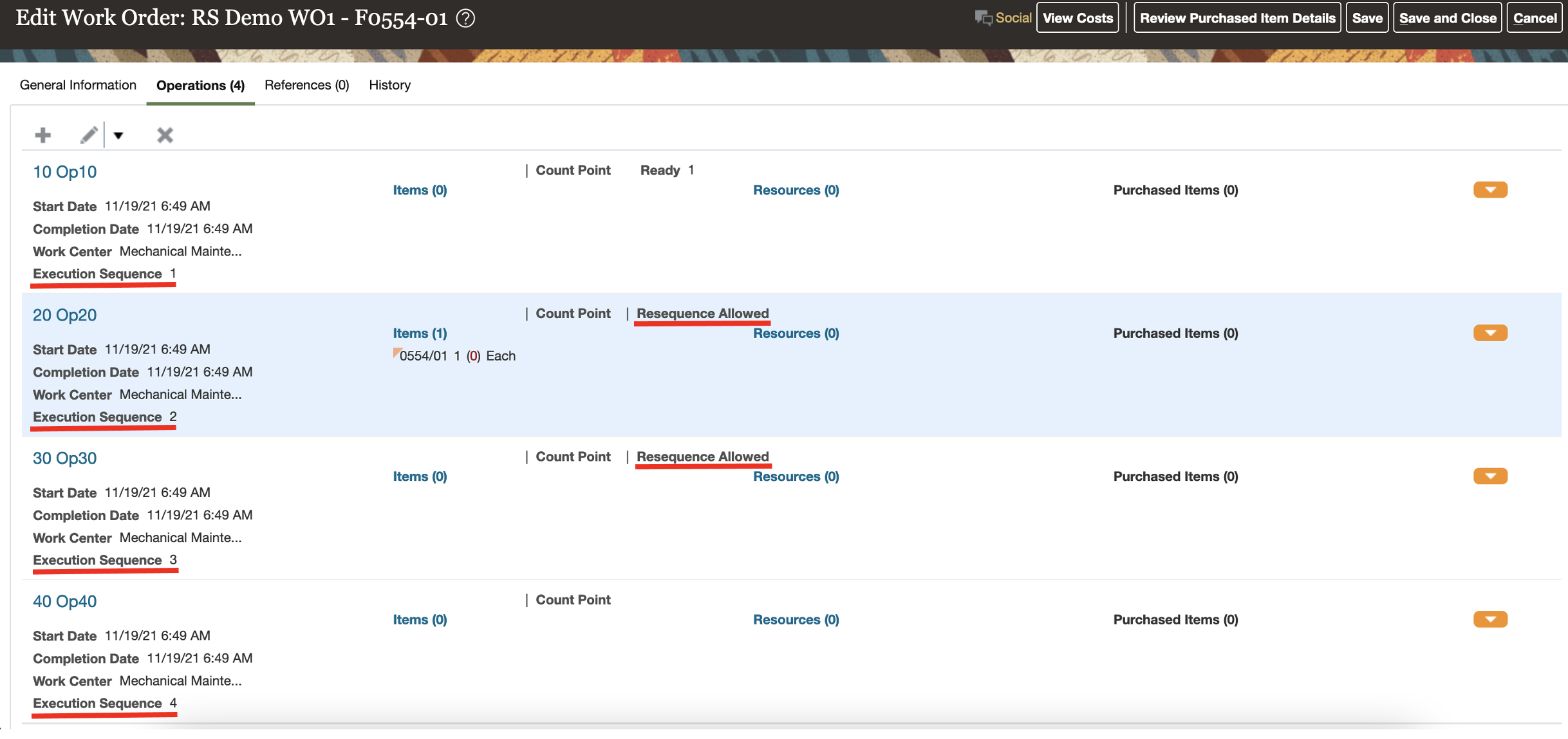This screenshot has width=1568, height=739.
Task: Click the Cancel button
Action: (x=1535, y=18)
